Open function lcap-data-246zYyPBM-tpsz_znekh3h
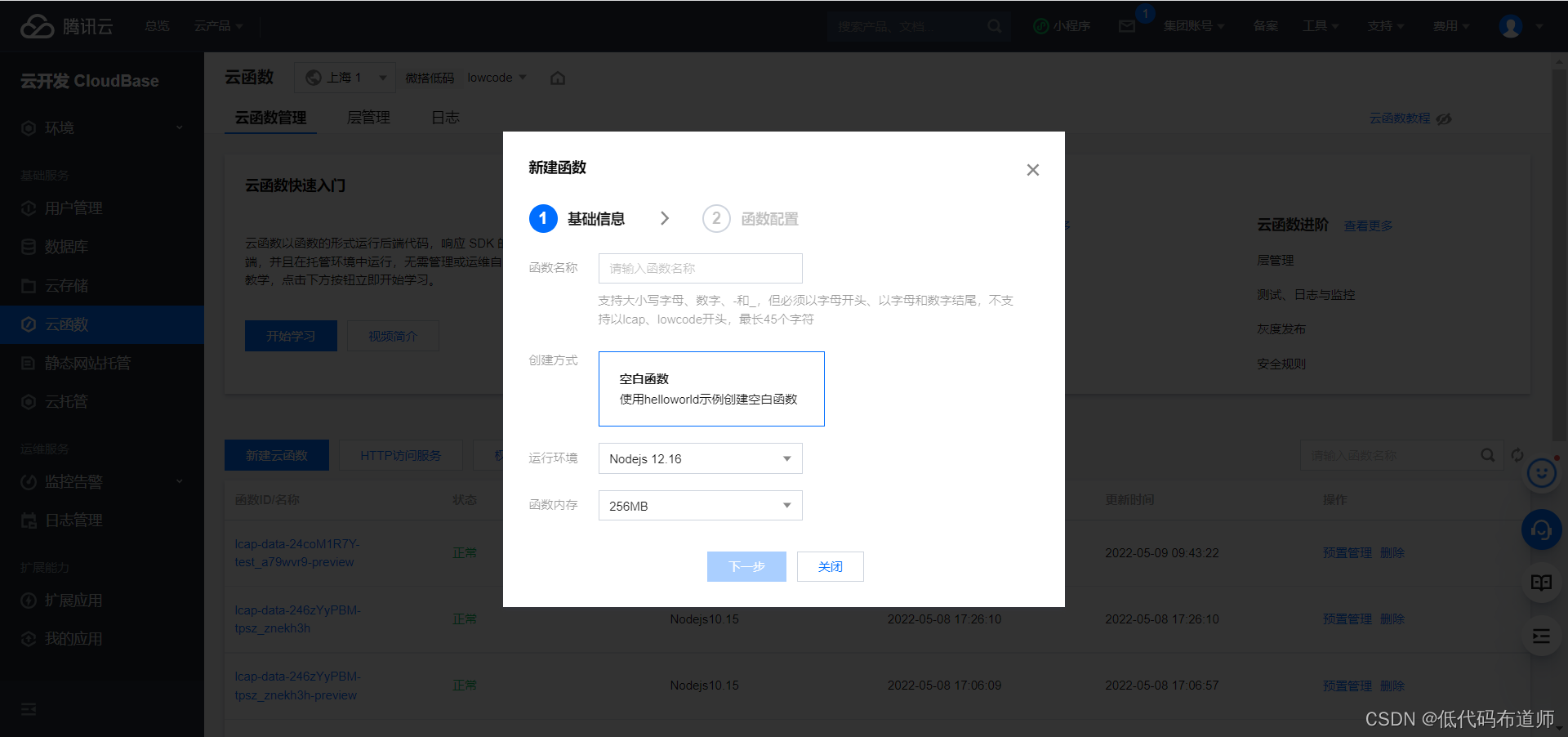Image resolution: width=1568 pixels, height=737 pixels. click(x=297, y=619)
